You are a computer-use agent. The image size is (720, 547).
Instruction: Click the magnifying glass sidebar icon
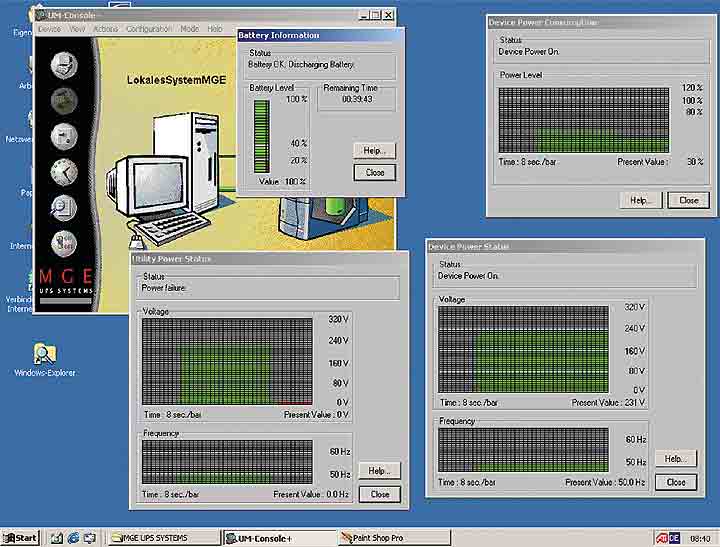pos(63,206)
